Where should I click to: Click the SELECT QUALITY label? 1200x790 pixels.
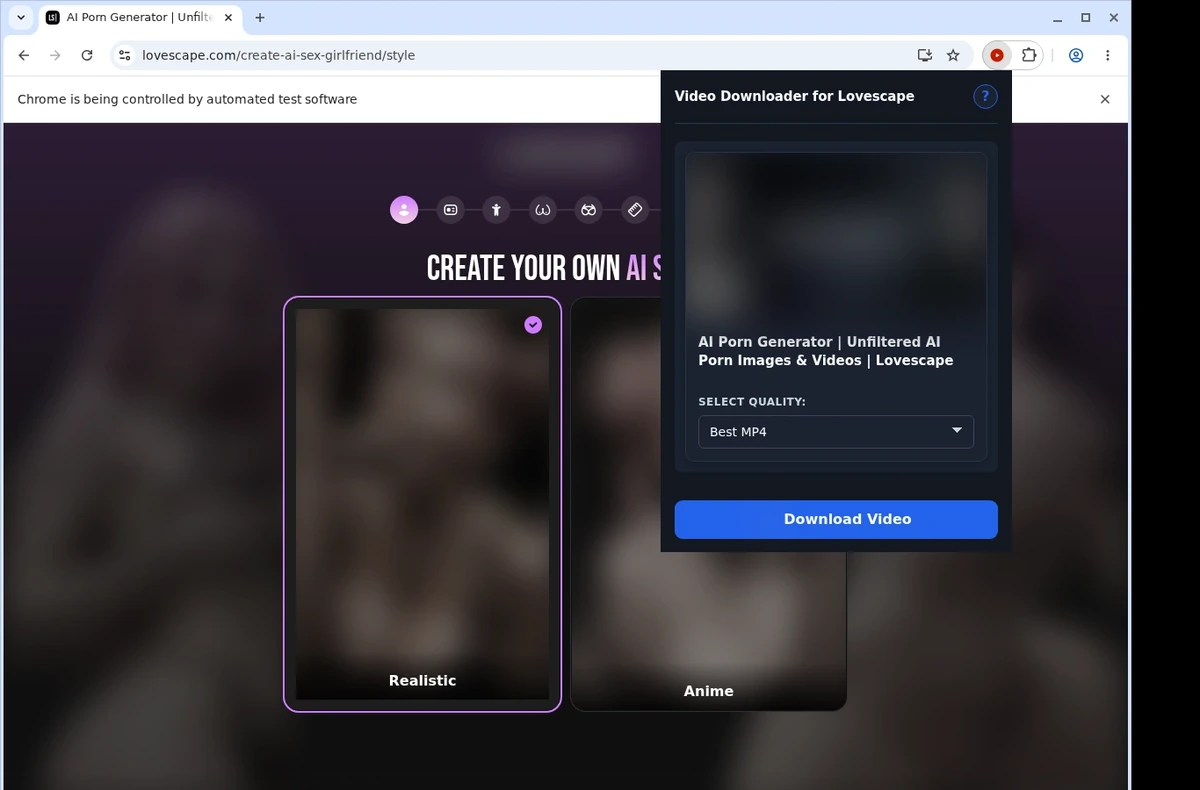click(752, 402)
